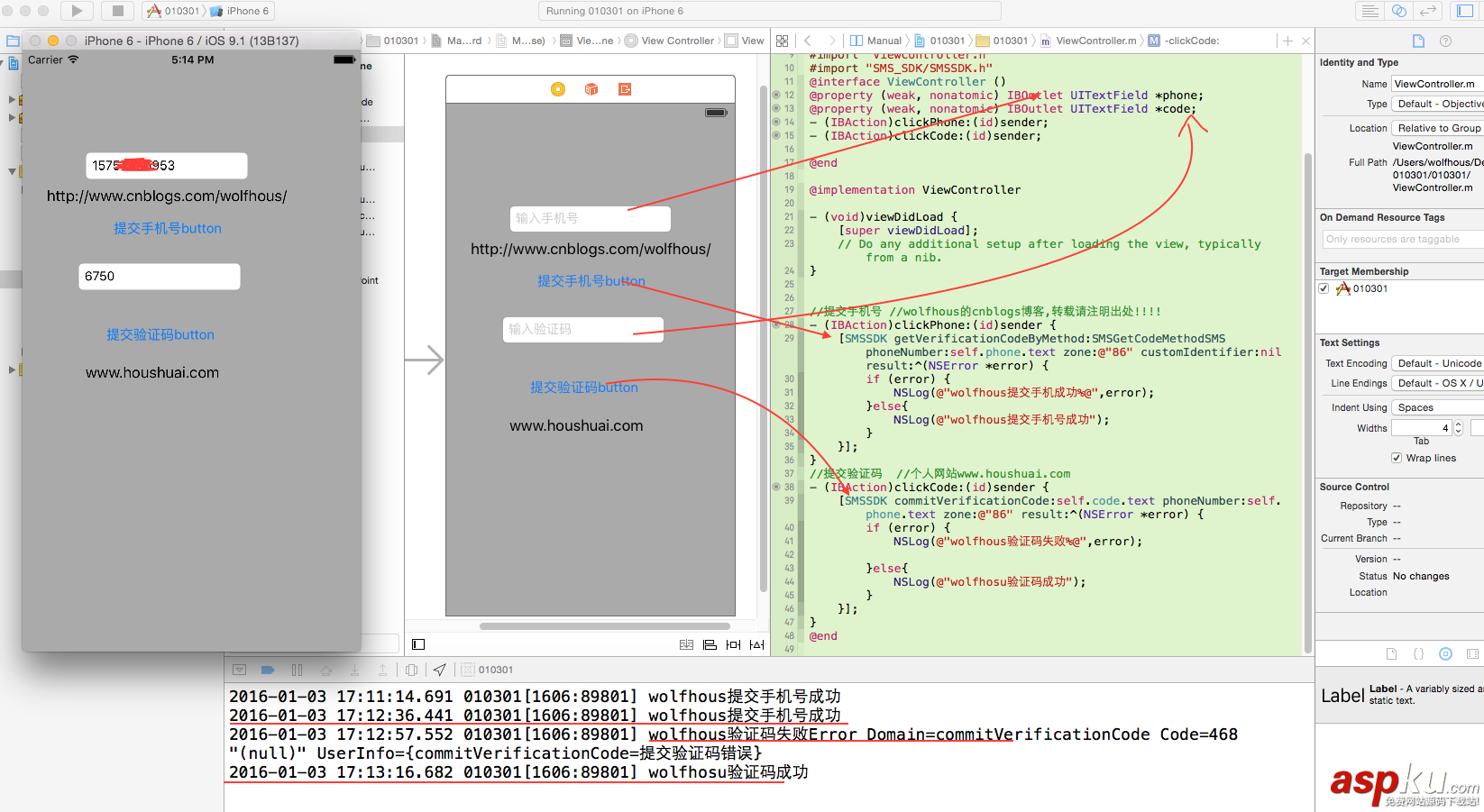This screenshot has width=1484, height=812.
Task: Stop the running app with Stop button
Action: click(x=117, y=11)
